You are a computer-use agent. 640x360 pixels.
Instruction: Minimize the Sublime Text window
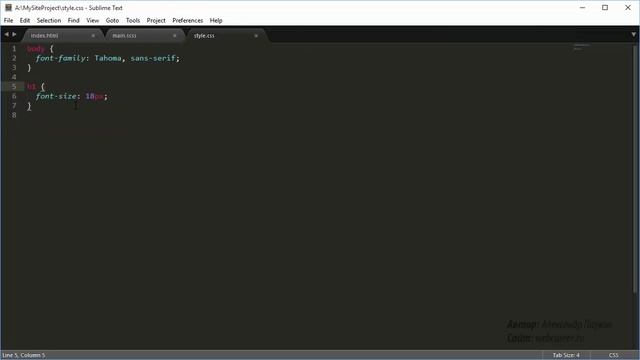582,8
